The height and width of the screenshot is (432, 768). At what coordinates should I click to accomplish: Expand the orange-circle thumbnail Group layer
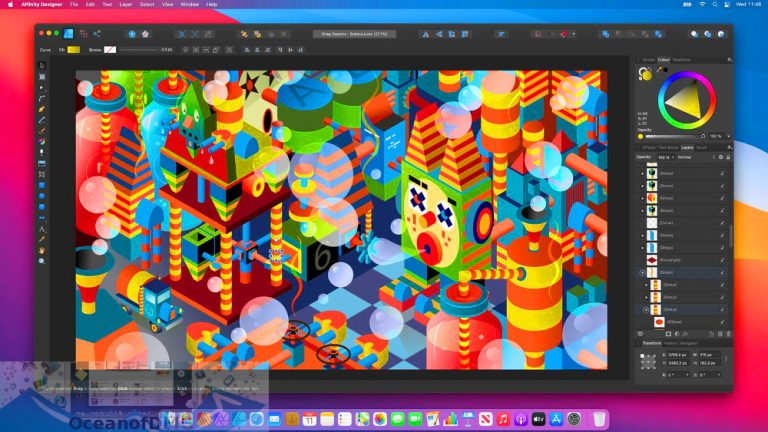[643, 198]
